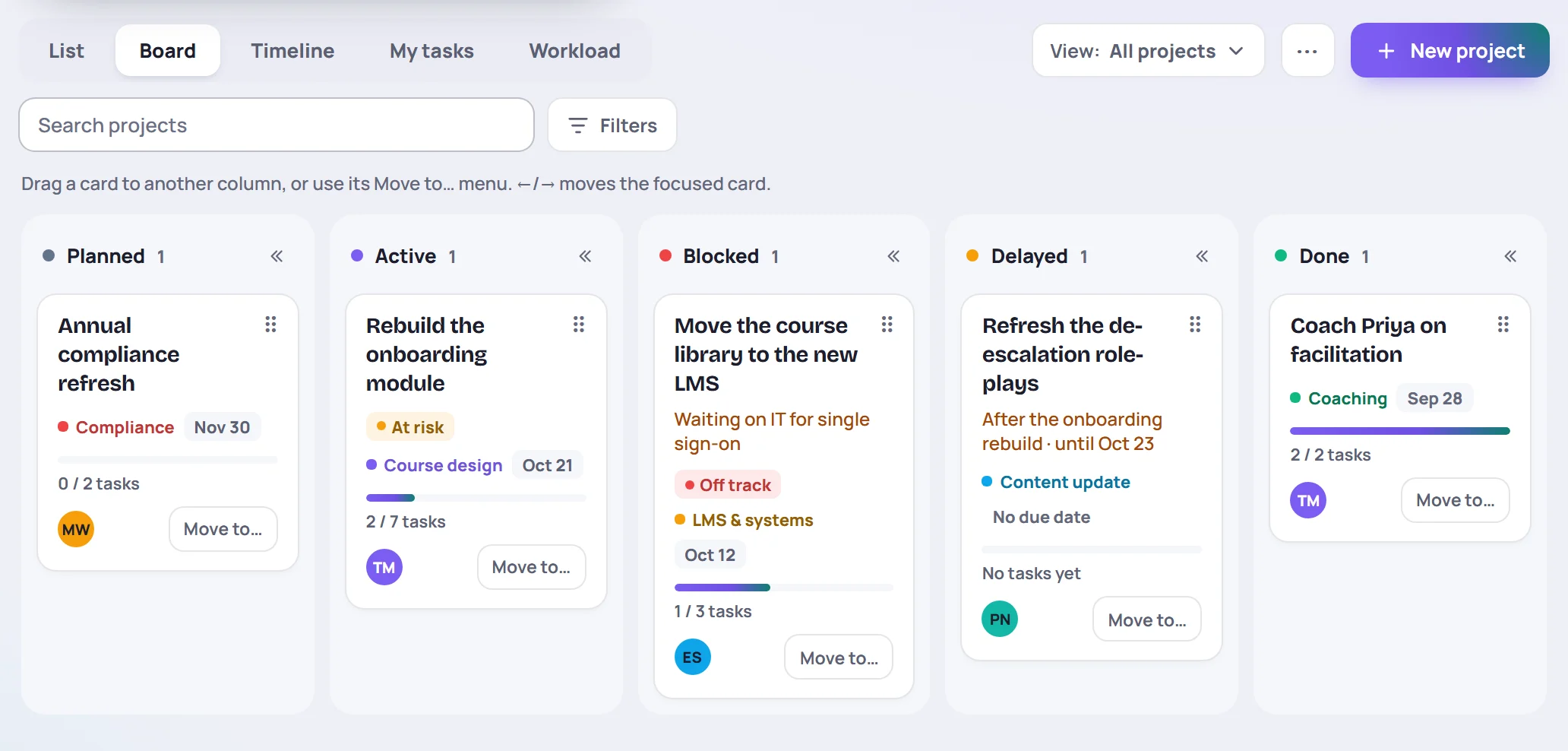Collapse the Delayed column

click(x=1202, y=256)
